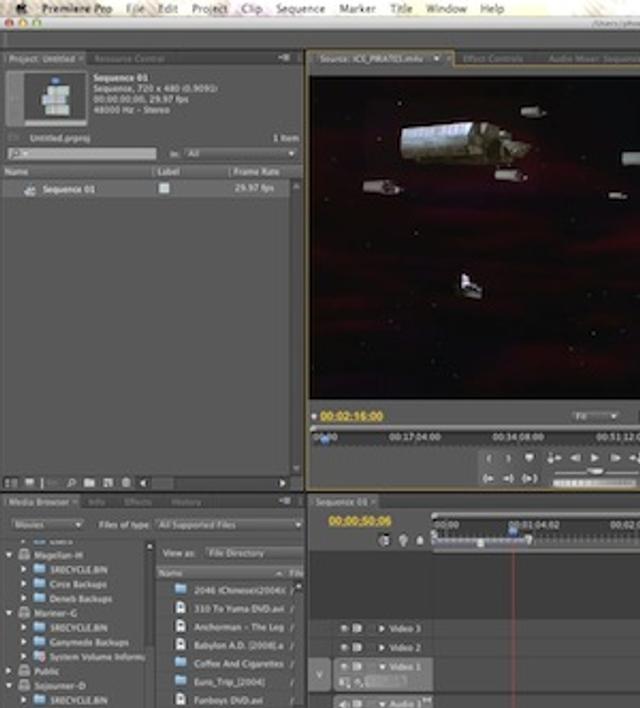The height and width of the screenshot is (708, 640).
Task: Click the label color swatch of Sequence 01
Action: pyautogui.click(x=164, y=188)
